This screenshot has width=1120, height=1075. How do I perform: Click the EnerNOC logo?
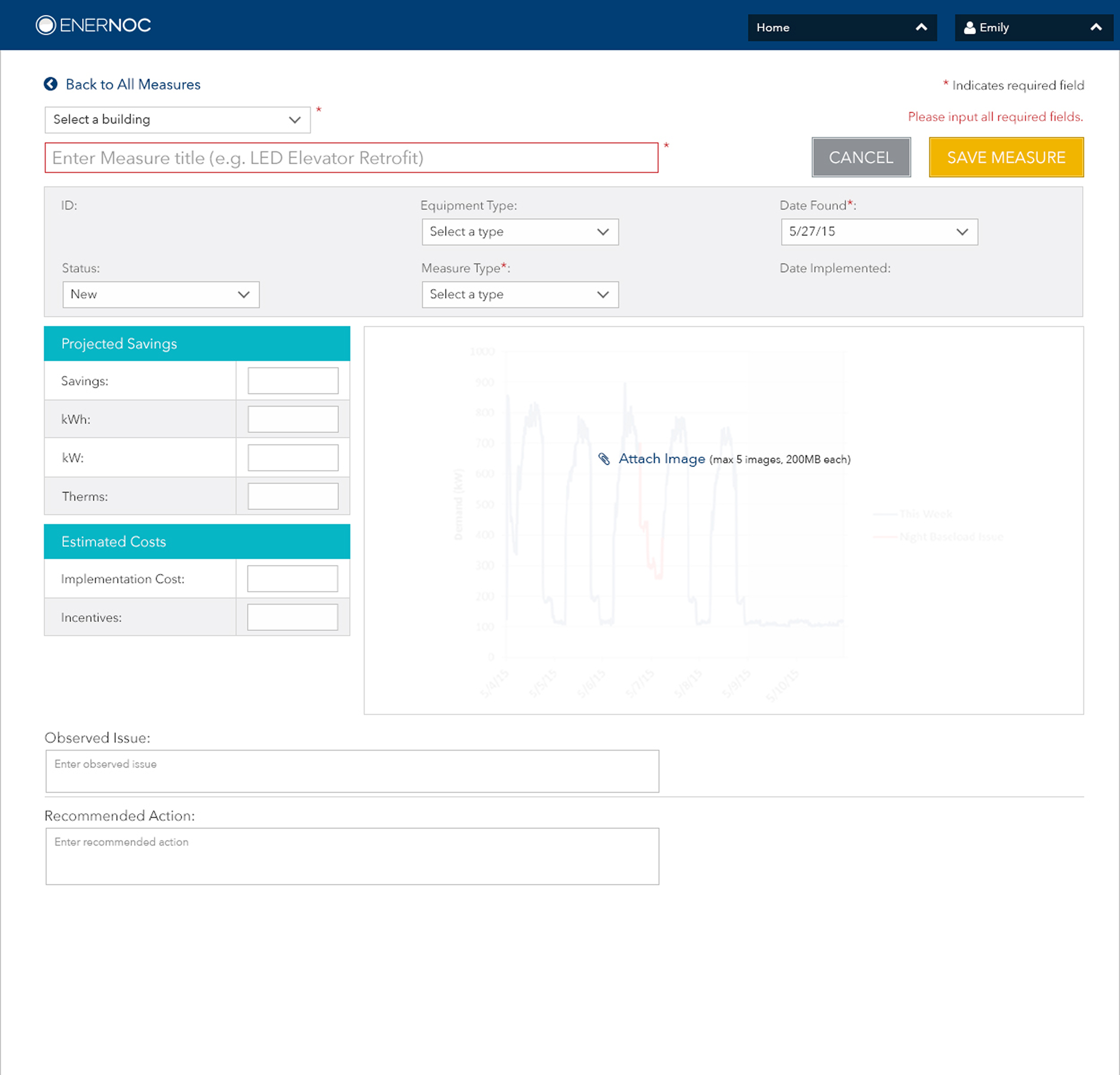[93, 25]
